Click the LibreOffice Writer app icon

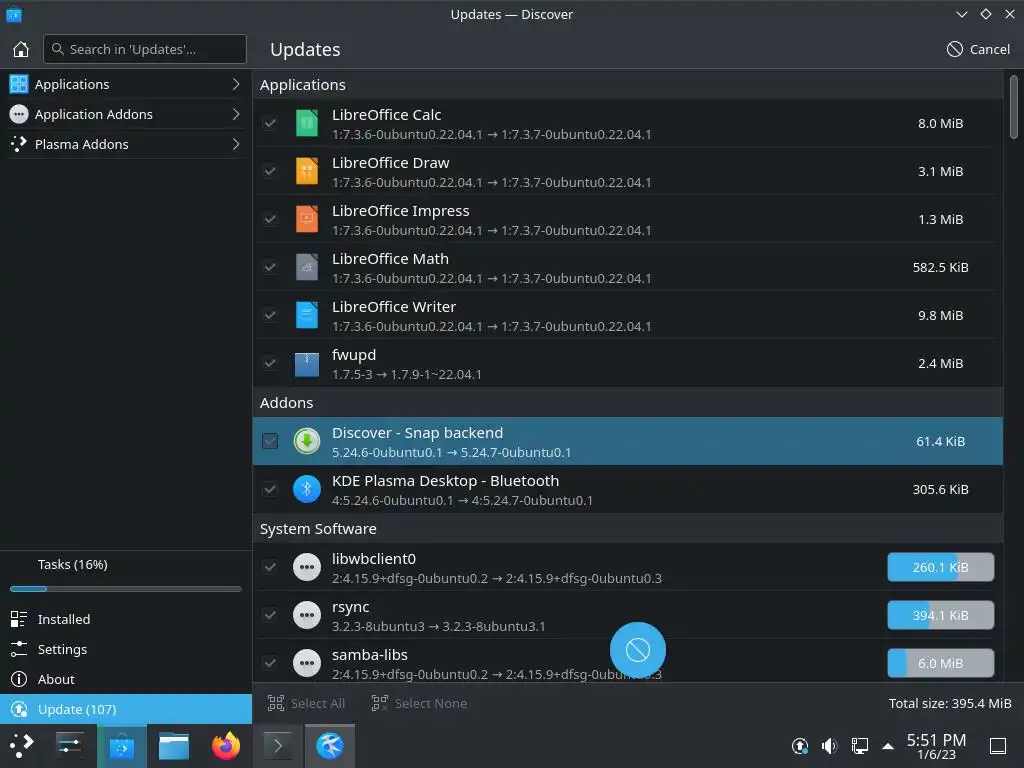pos(306,315)
